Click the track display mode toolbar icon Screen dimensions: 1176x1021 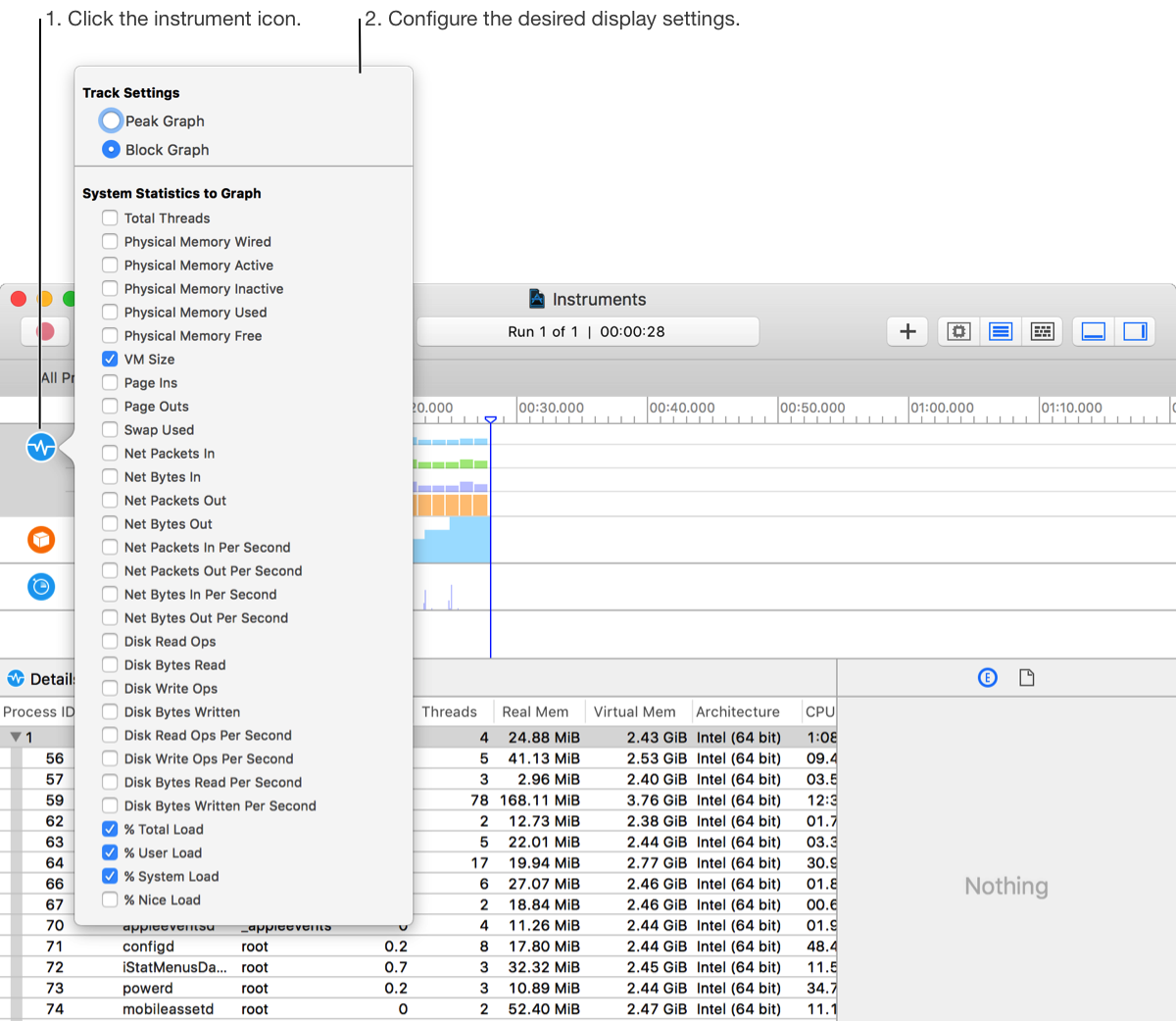(x=1000, y=331)
